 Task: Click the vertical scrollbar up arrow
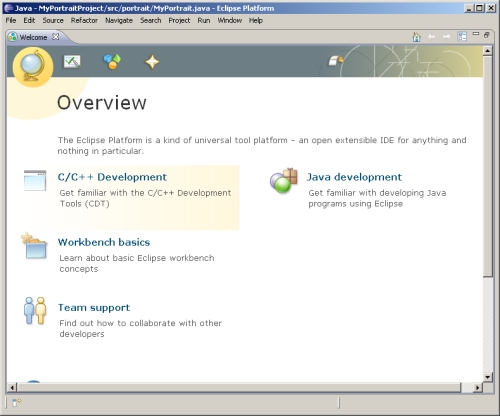coord(487,51)
